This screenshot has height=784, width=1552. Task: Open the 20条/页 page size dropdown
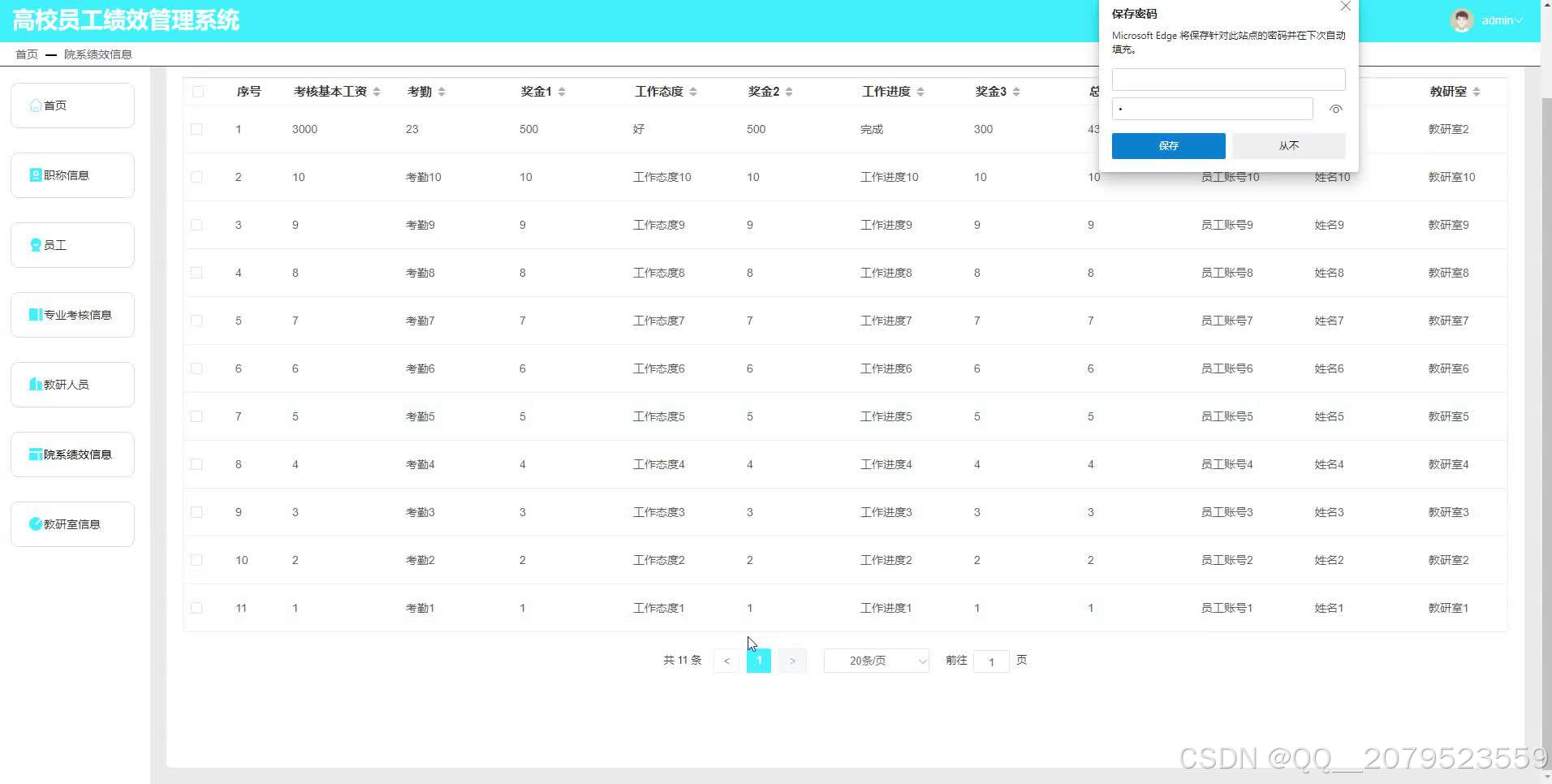point(875,661)
